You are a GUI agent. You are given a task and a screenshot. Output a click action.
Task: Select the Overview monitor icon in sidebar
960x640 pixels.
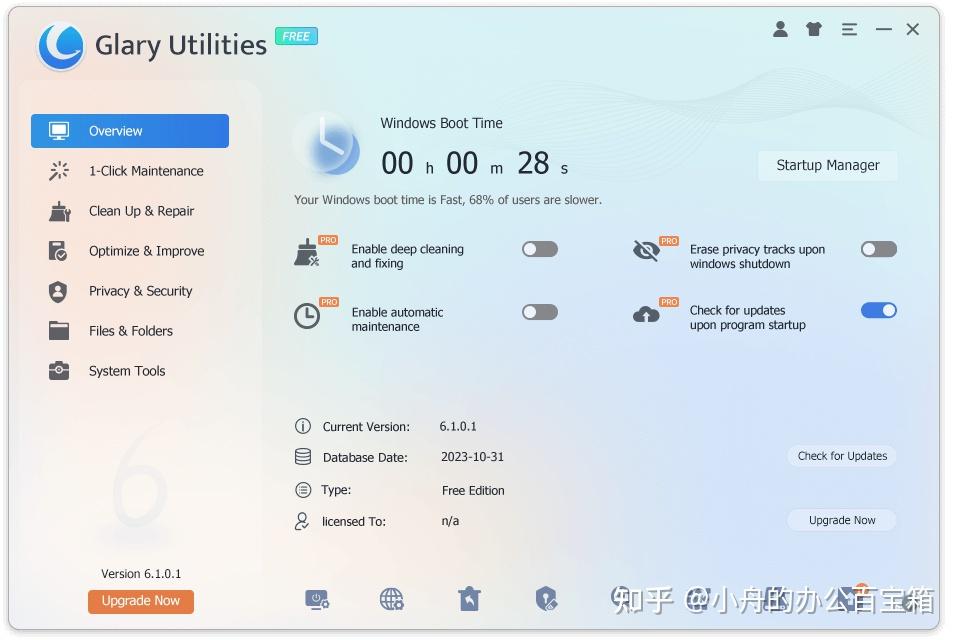coord(61,130)
